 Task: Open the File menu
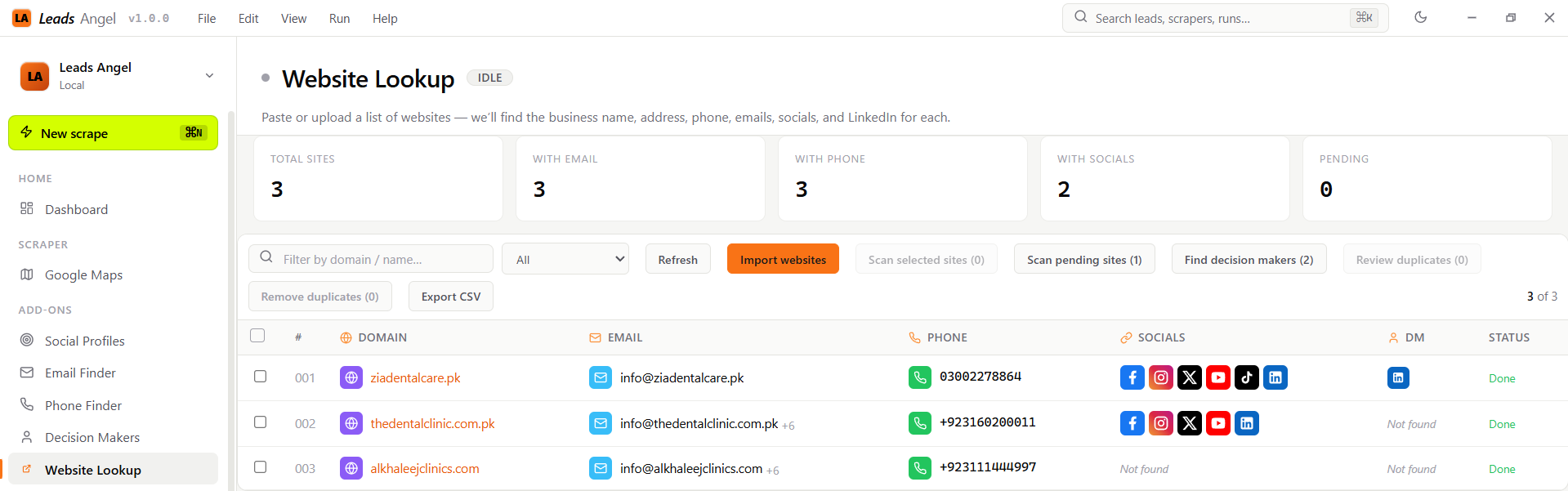tap(207, 18)
